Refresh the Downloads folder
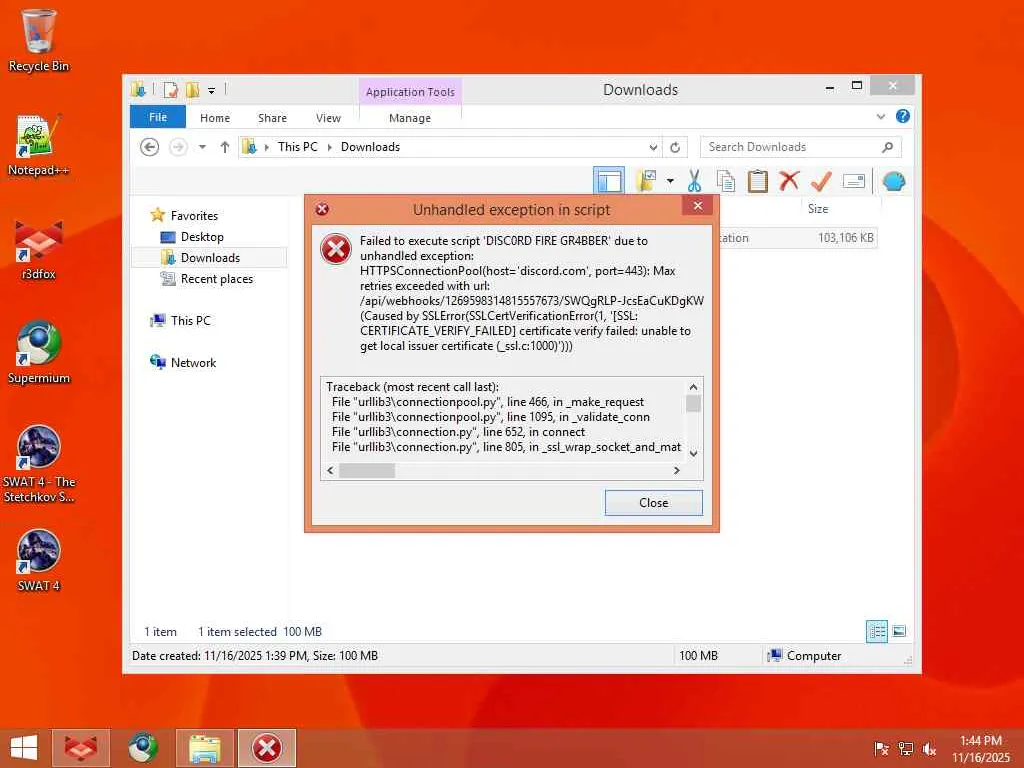Viewport: 1024px width, 768px height. (x=675, y=148)
